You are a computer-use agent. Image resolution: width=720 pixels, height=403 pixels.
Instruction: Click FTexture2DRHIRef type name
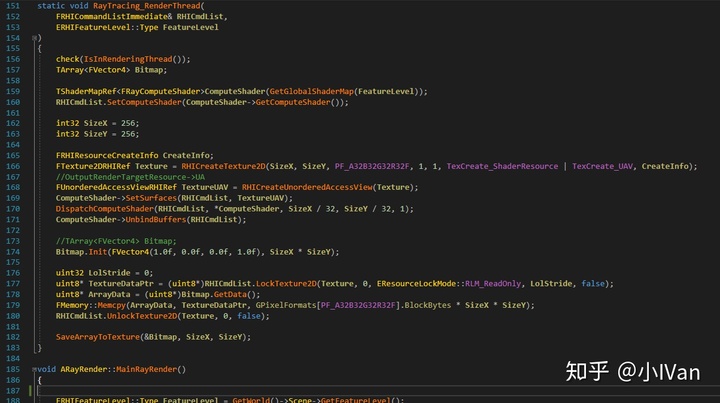[x=93, y=166]
